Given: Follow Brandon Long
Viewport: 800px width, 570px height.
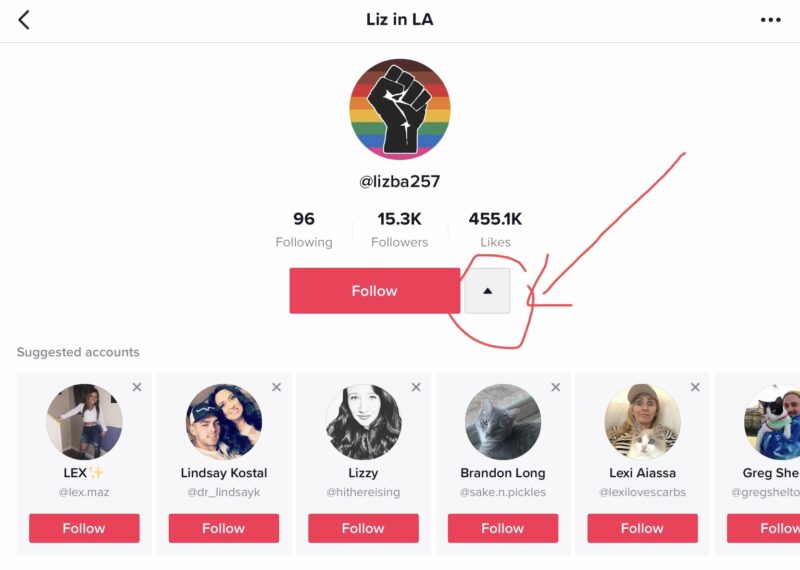Looking at the screenshot, I should (503, 528).
